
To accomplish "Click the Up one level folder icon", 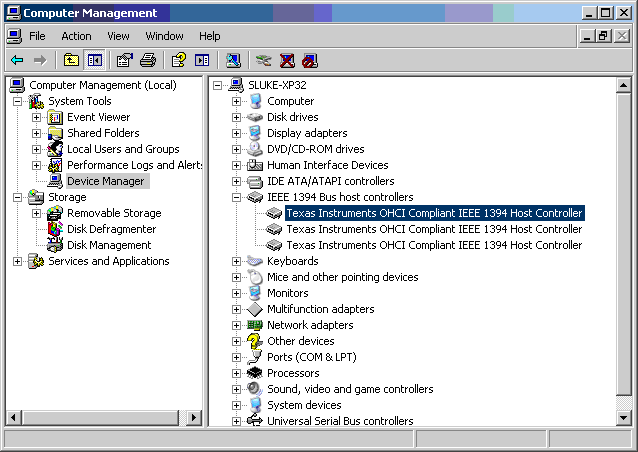I will pyautogui.click(x=72, y=60).
